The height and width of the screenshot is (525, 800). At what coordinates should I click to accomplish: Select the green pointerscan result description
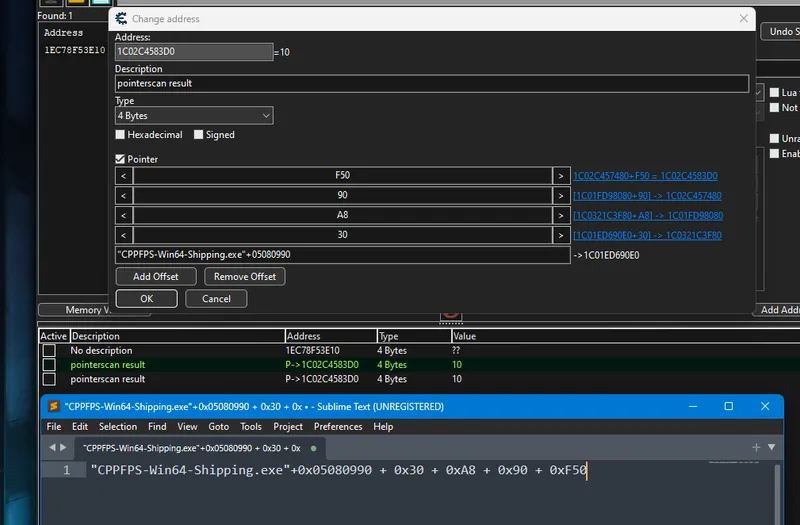(x=108, y=365)
